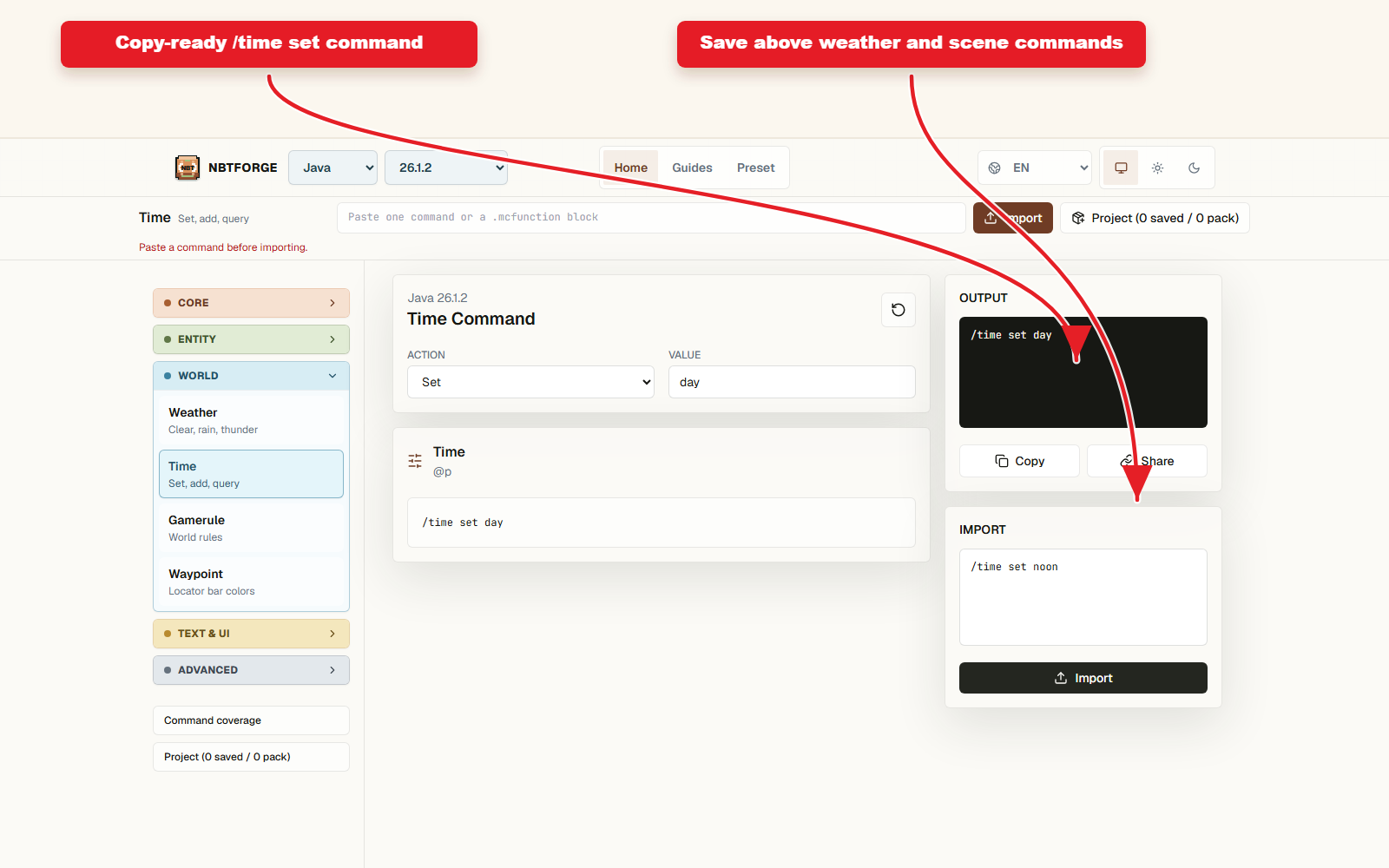Open the EN language dropdown
This screenshot has width=1389, height=868.
[1035, 168]
